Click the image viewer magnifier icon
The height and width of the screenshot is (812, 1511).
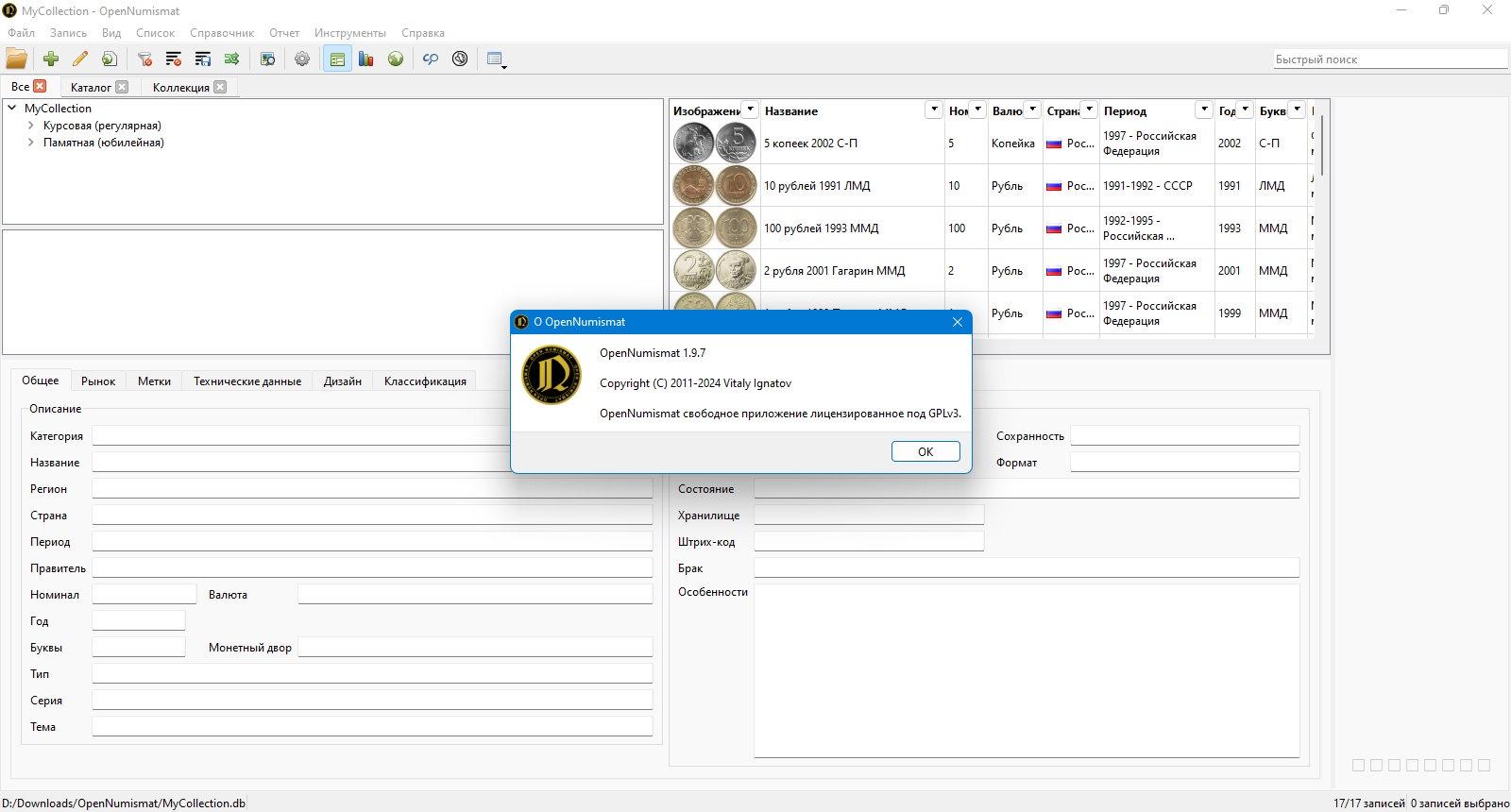(267, 59)
